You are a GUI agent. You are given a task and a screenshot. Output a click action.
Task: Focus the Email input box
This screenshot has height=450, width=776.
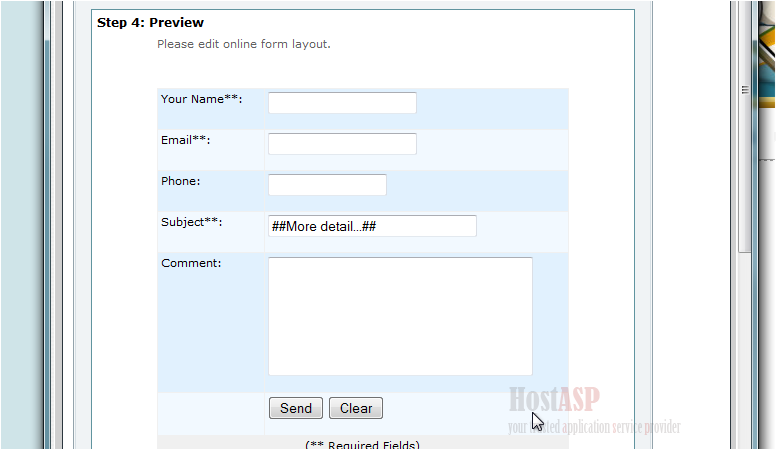(x=342, y=144)
